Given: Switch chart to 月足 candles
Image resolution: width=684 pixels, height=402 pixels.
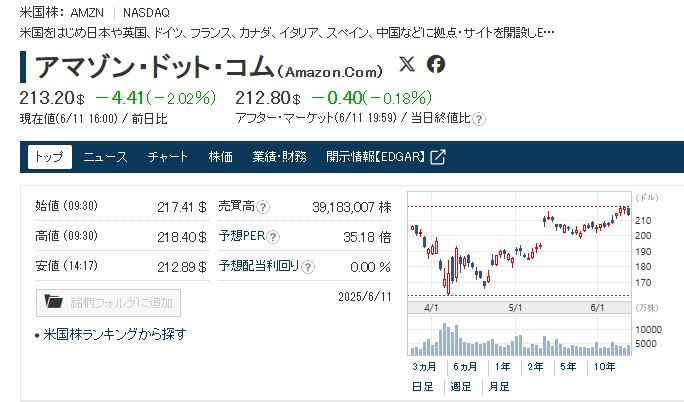Looking at the screenshot, I should (499, 387).
